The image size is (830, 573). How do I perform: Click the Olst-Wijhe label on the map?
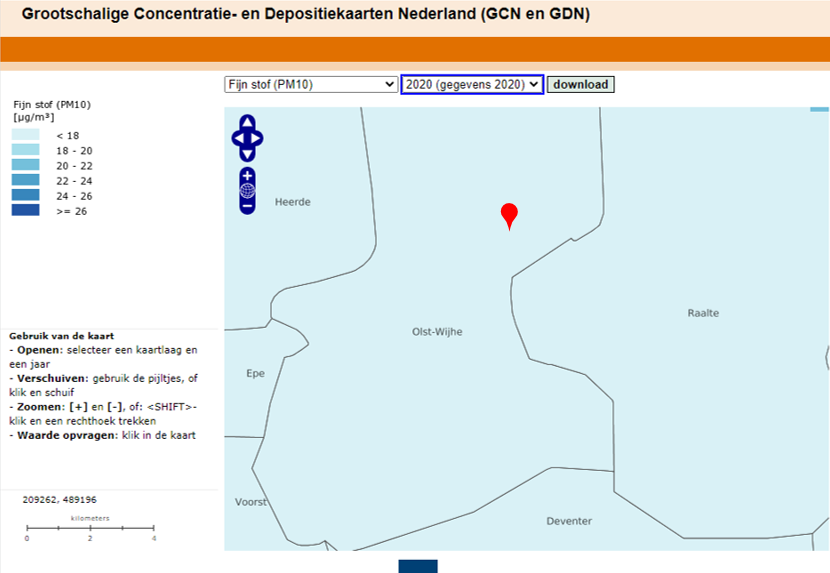[437, 332]
